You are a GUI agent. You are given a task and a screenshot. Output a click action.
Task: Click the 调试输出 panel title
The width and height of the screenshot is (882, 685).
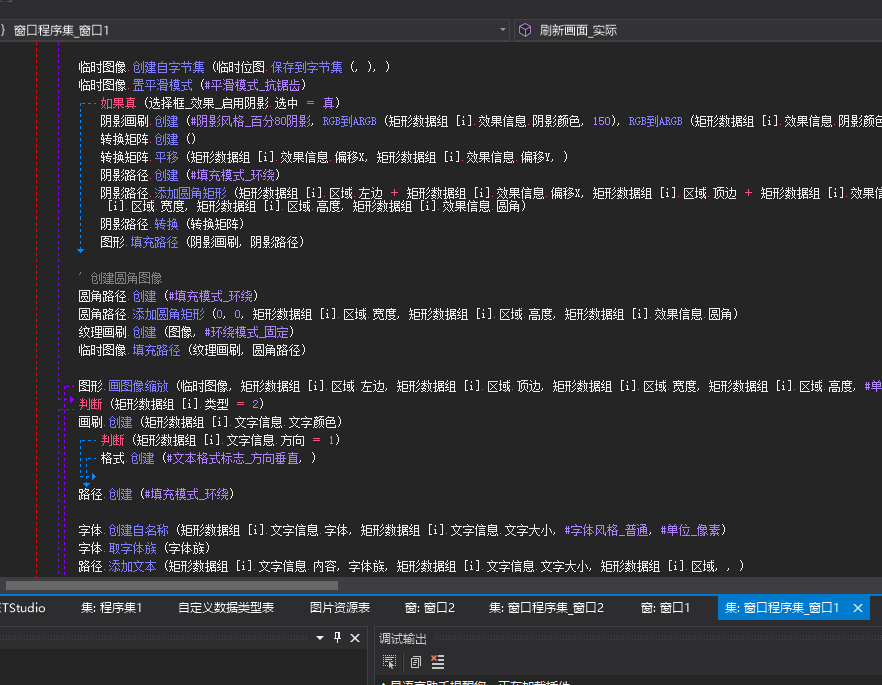404,638
